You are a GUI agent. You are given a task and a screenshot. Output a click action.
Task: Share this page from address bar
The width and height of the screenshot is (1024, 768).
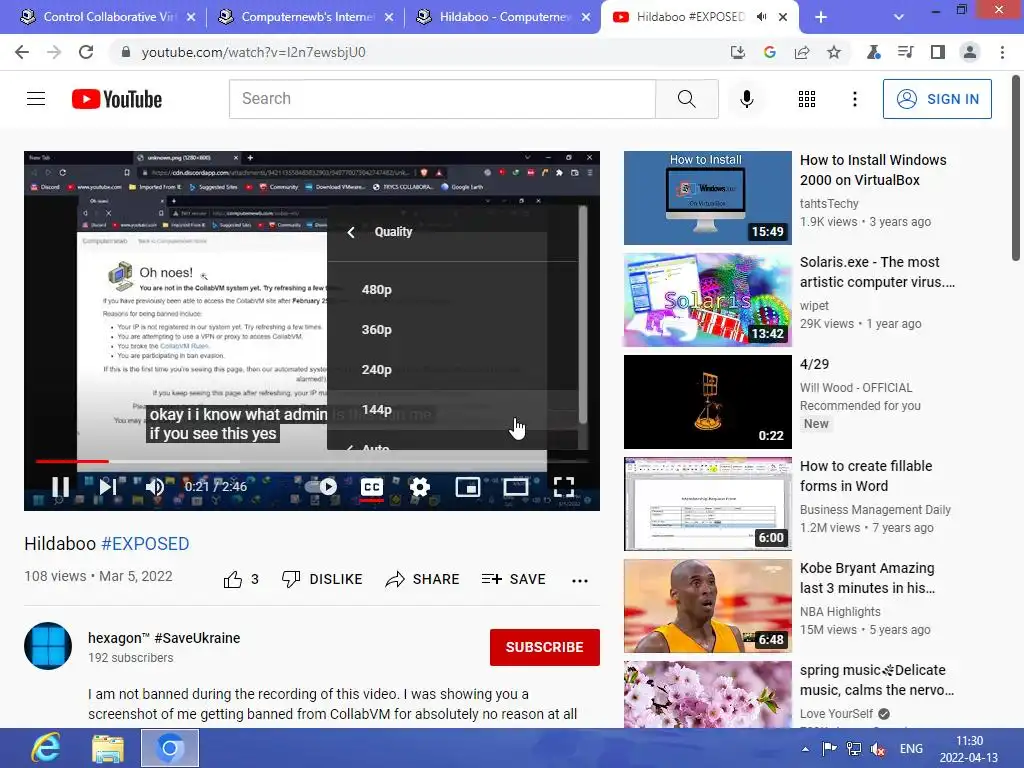click(x=802, y=52)
